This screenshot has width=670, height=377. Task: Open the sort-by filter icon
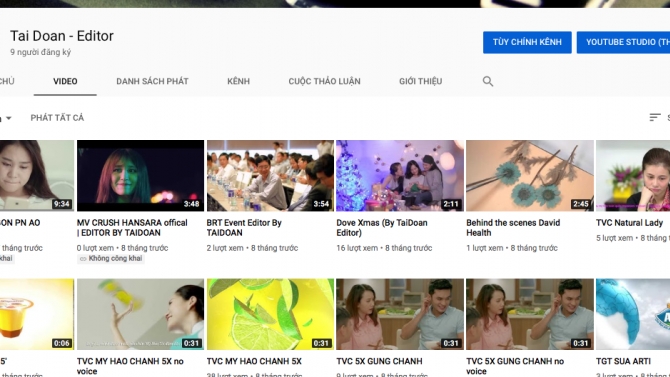click(655, 117)
